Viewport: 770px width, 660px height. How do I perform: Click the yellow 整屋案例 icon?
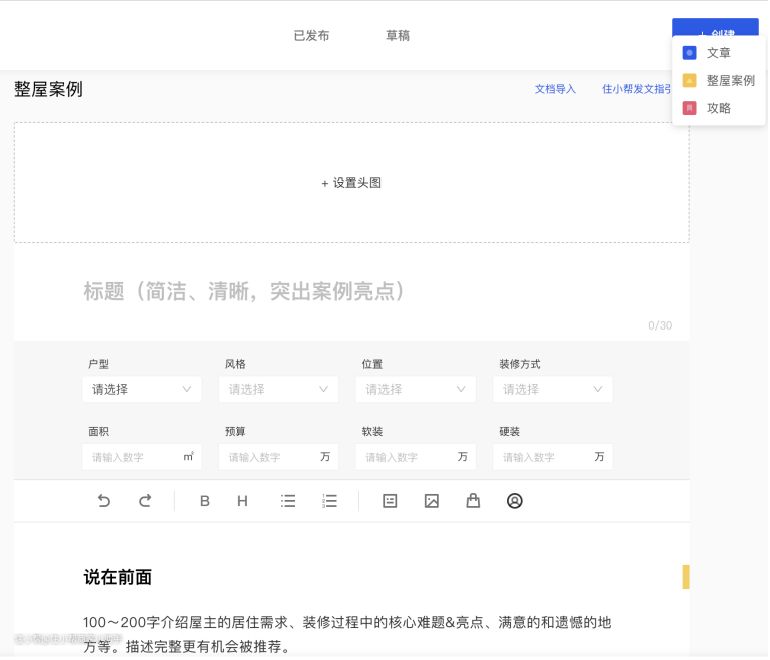pyautogui.click(x=689, y=81)
